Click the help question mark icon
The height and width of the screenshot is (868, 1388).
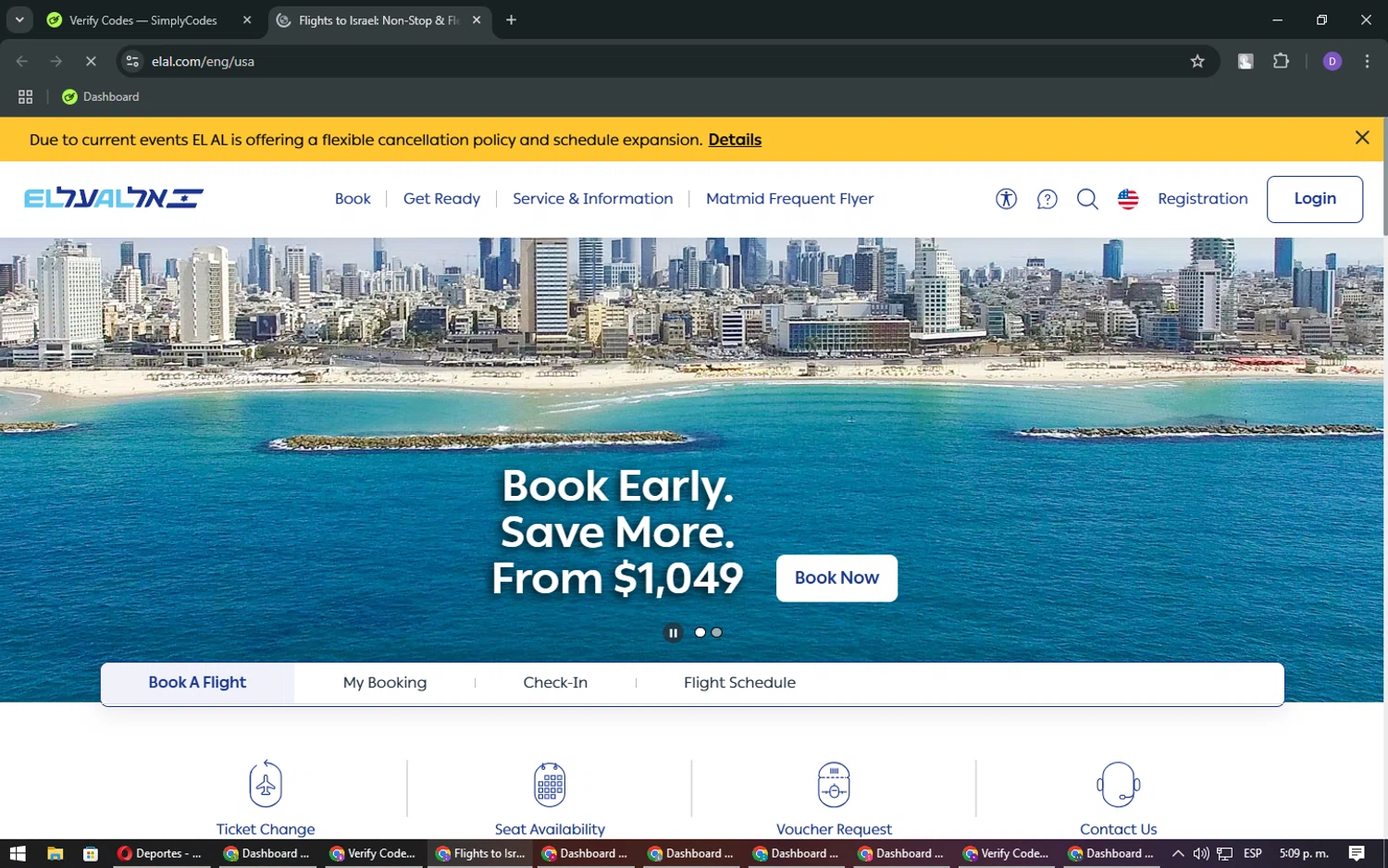(x=1047, y=199)
